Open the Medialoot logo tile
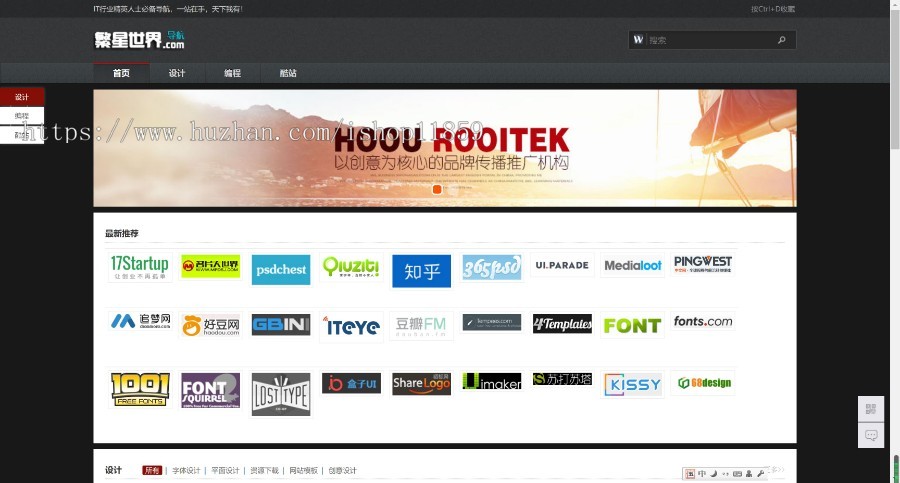The image size is (900, 483). click(633, 265)
